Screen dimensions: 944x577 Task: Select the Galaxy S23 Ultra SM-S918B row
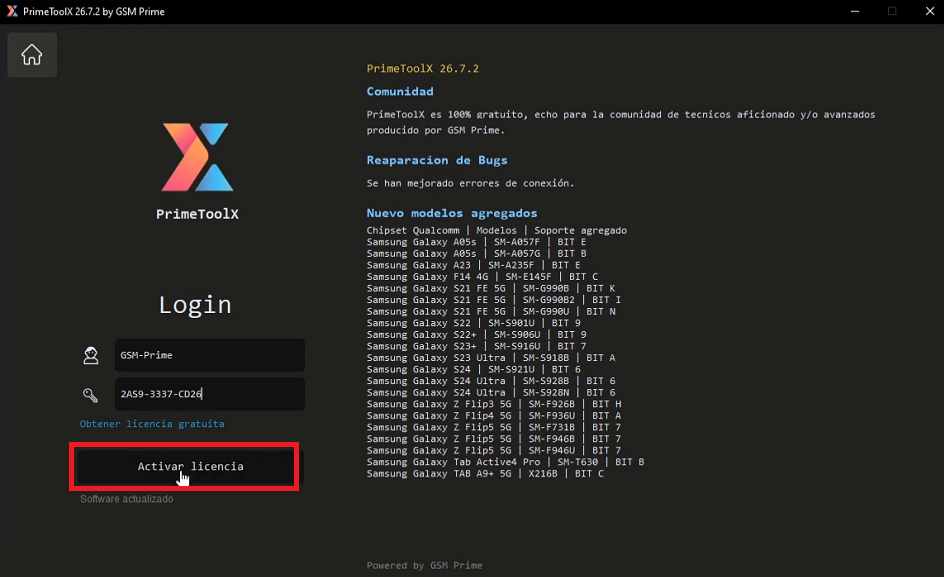[x=491, y=358]
